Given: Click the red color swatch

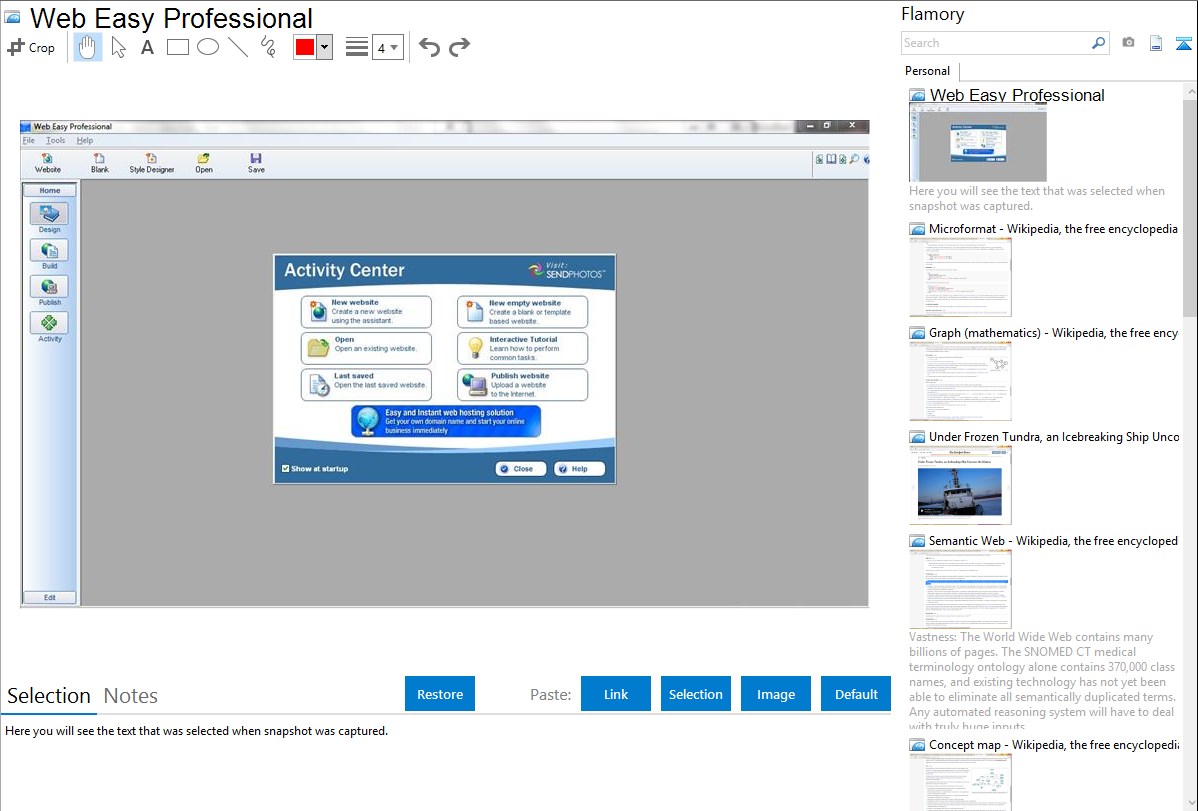Looking at the screenshot, I should pos(305,47).
